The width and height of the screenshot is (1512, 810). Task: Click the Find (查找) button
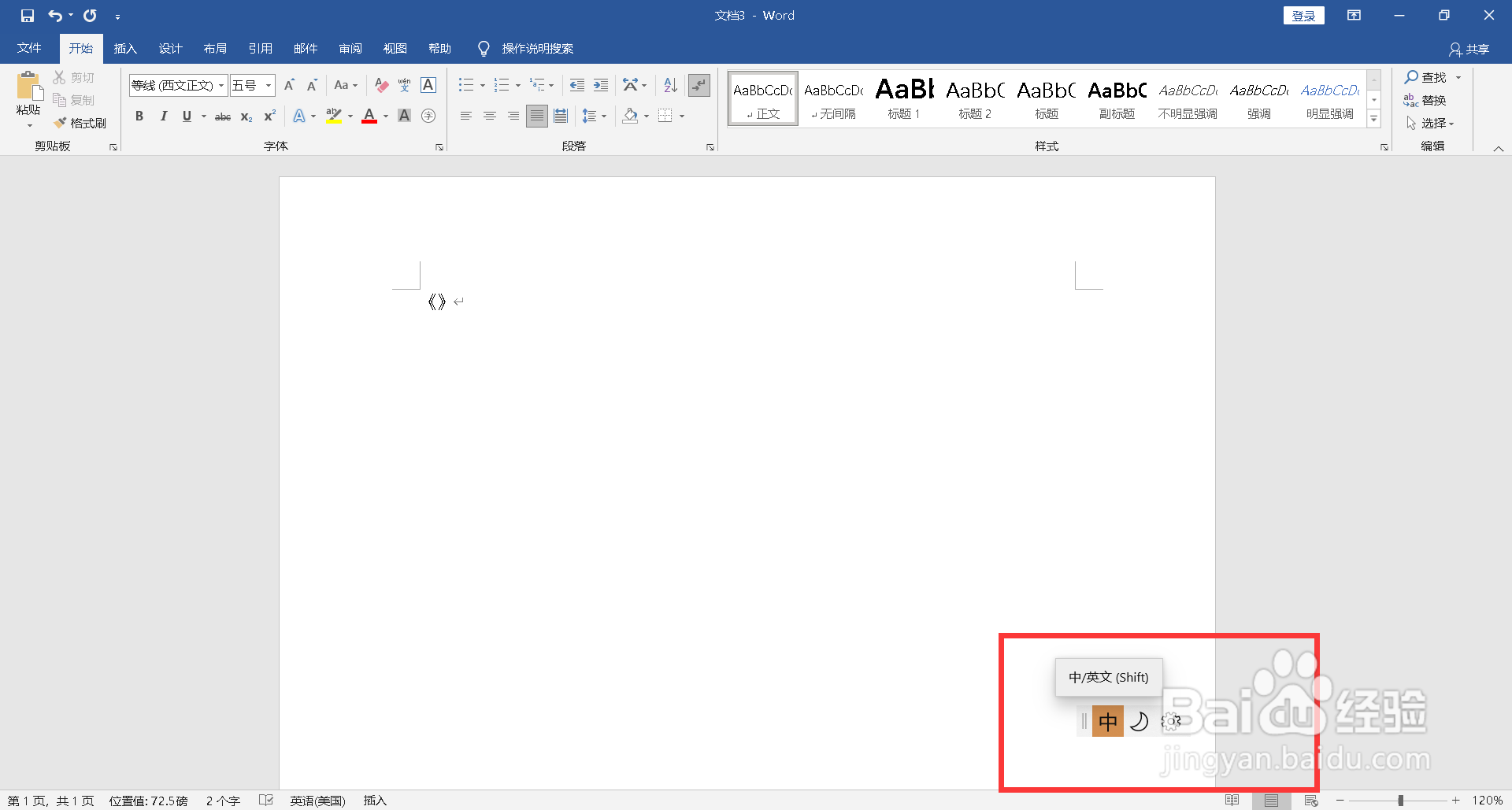tap(1425, 77)
